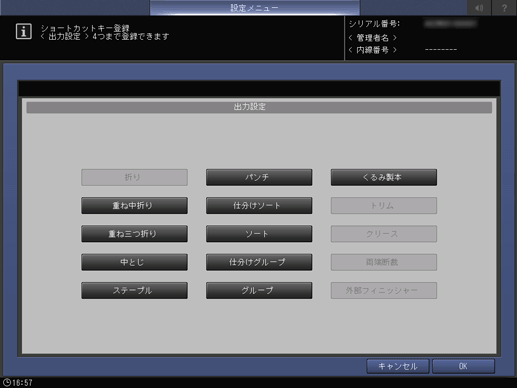The width and height of the screenshot is (517, 388).
Task: Click the information icon beside ショートカットキー登録
Action: click(x=24, y=32)
